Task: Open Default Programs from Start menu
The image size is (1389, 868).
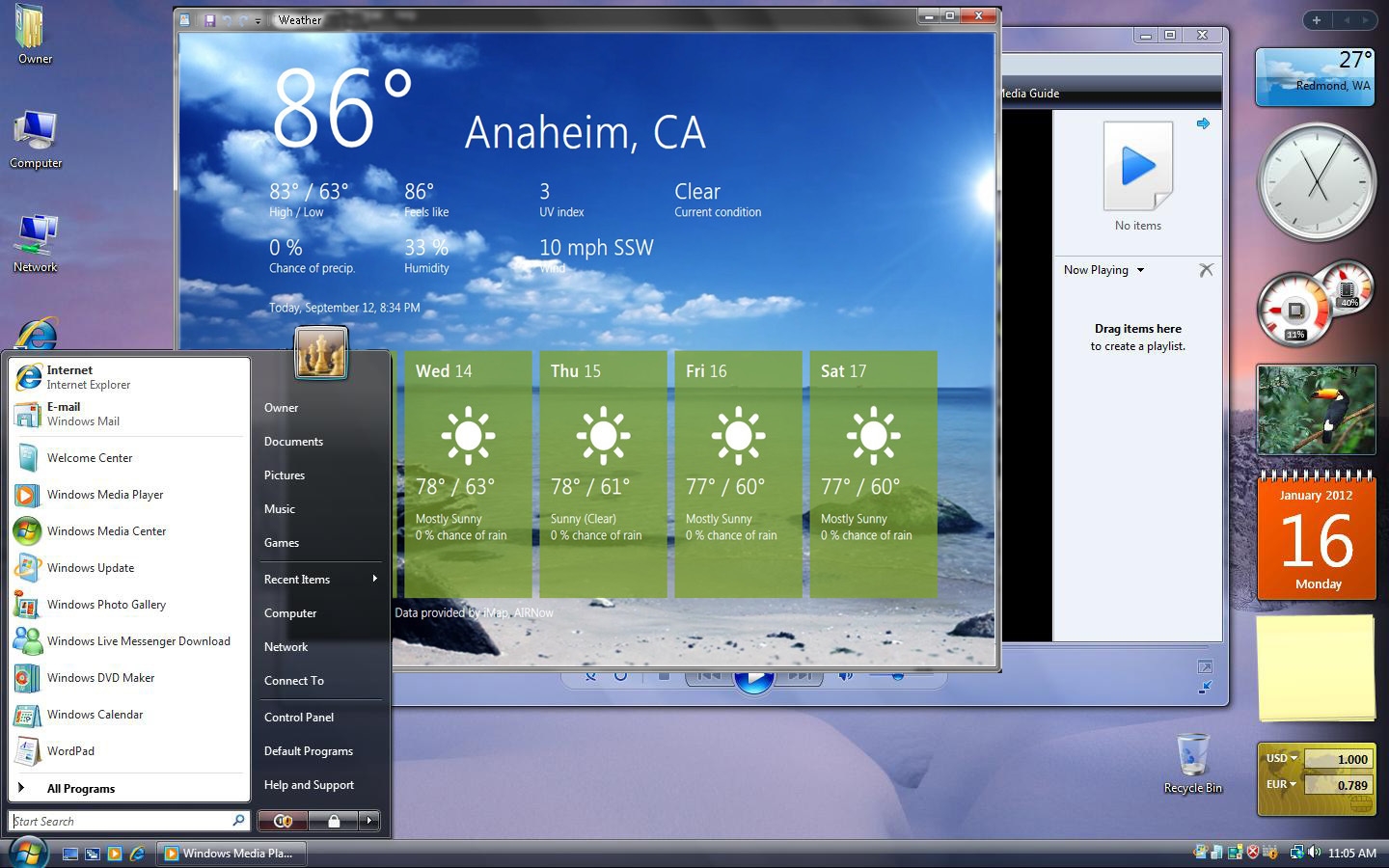Action: coord(309,751)
